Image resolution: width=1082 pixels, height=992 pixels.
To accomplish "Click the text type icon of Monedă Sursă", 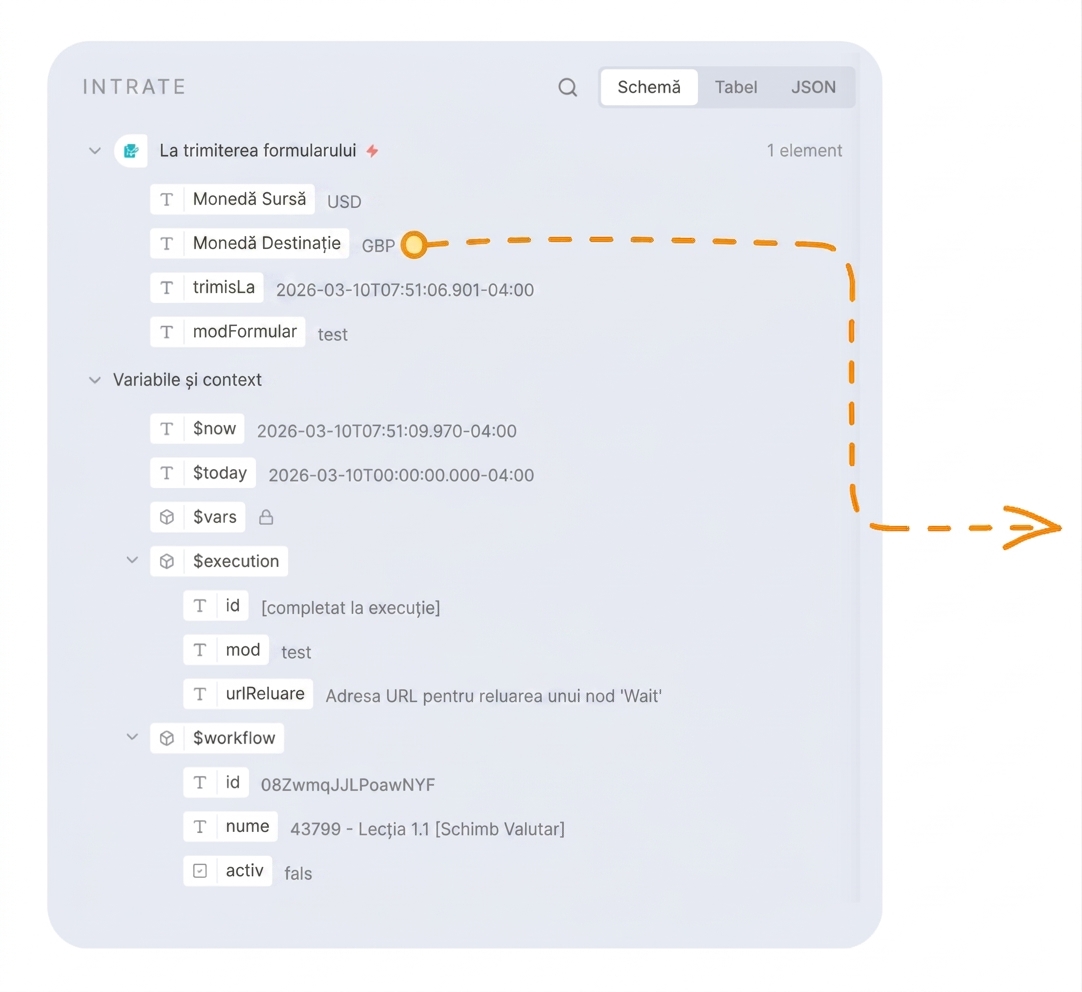I will coord(167,199).
